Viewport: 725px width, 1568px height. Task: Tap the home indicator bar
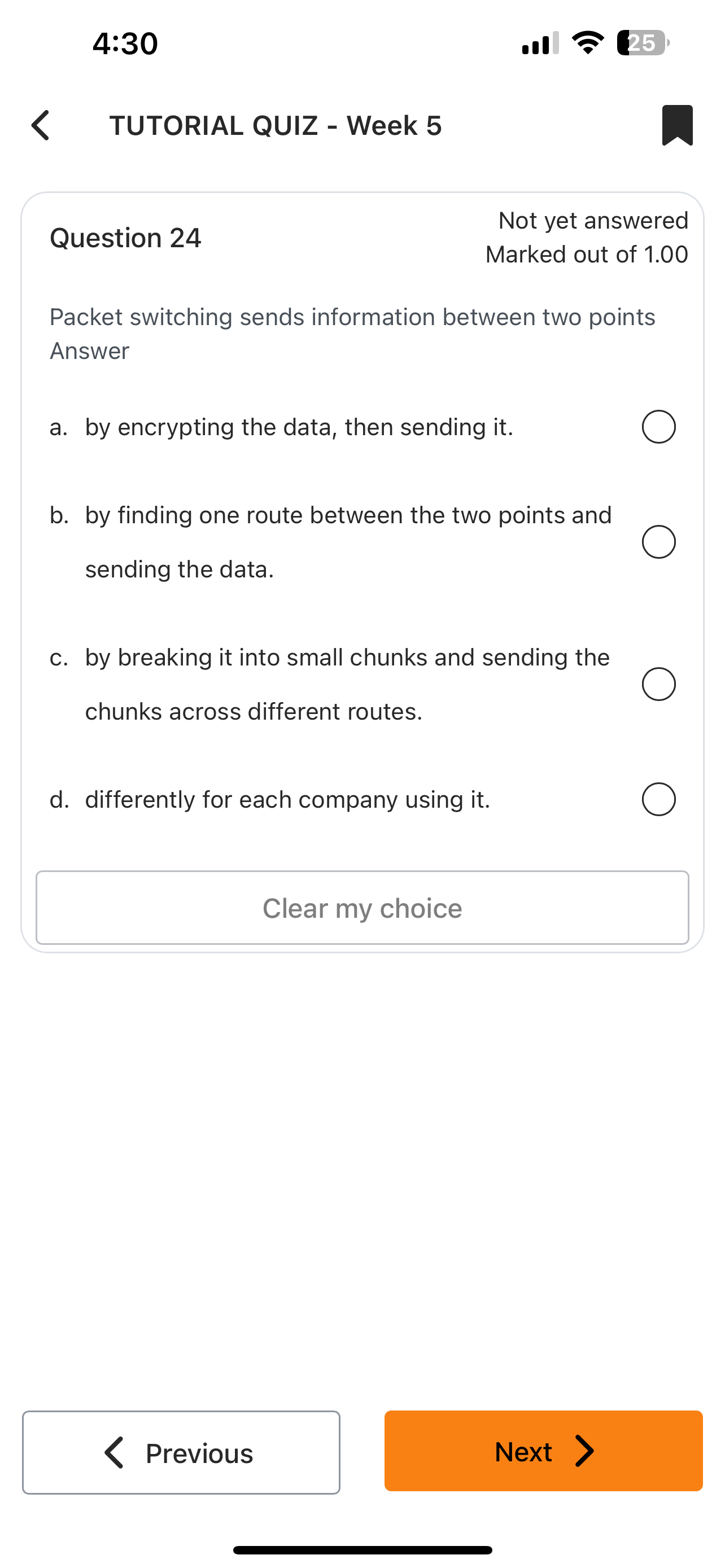pyautogui.click(x=362, y=1550)
